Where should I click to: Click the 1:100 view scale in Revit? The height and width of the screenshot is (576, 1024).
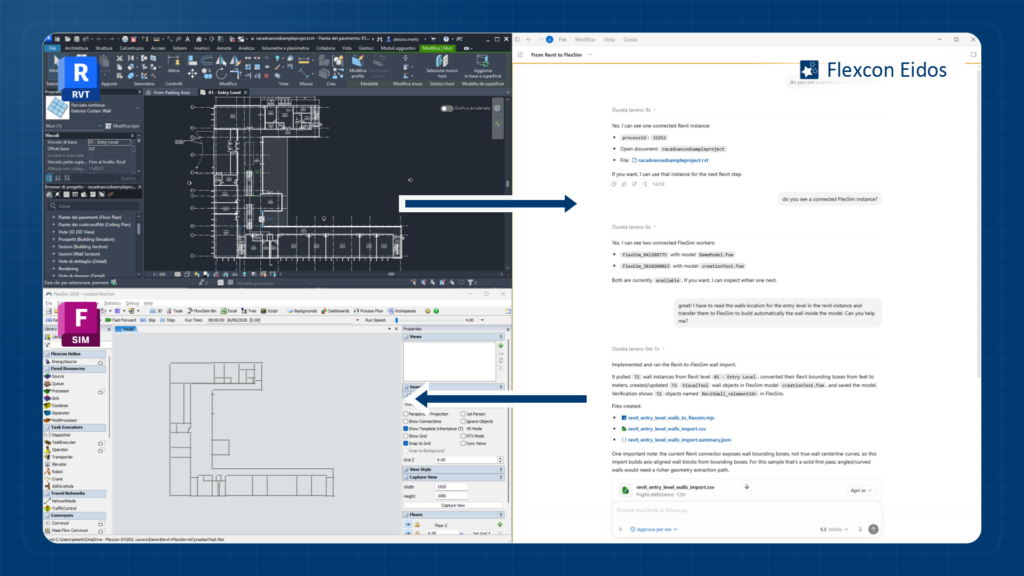[159, 274]
